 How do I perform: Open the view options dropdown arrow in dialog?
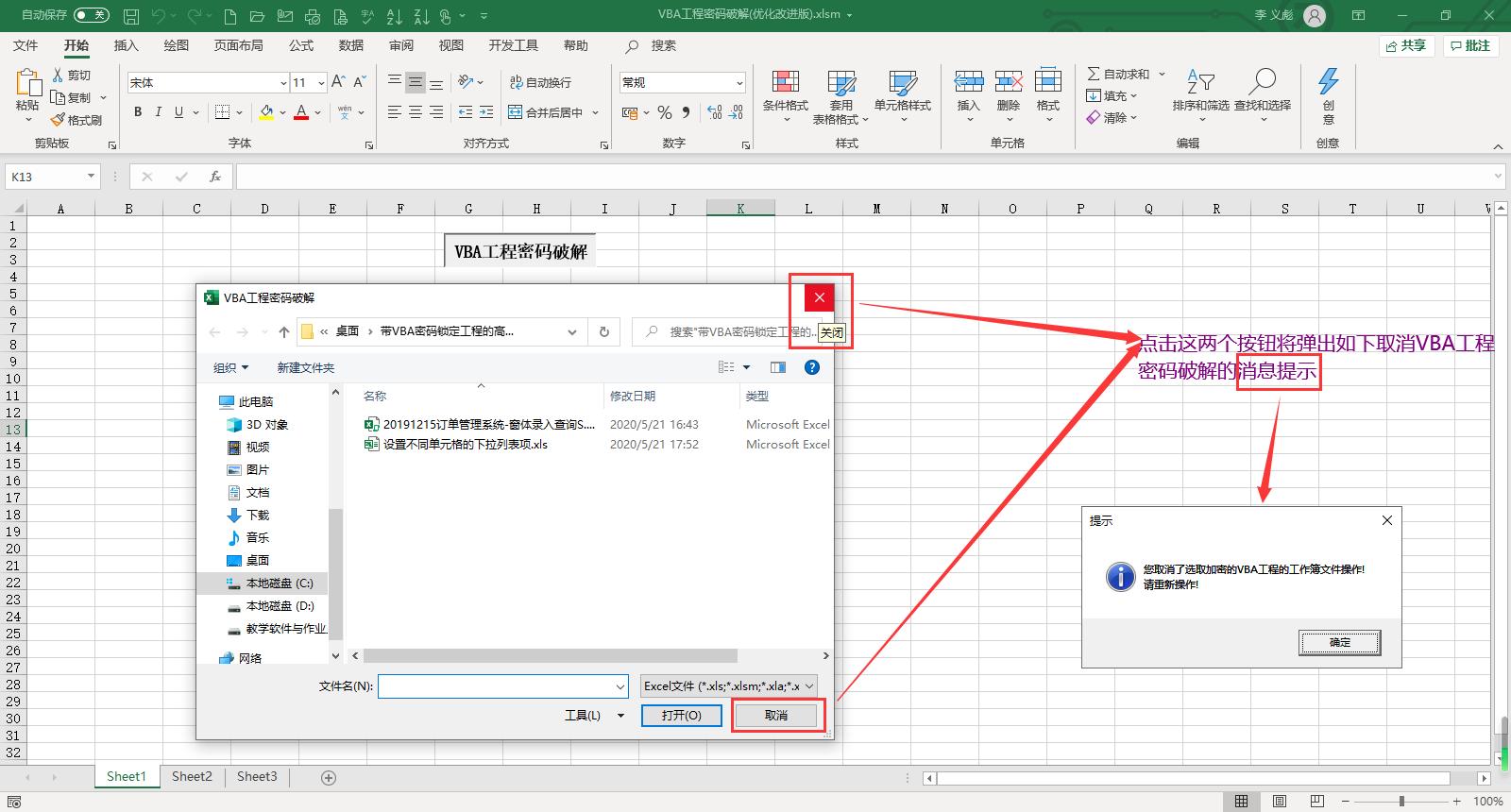coord(746,367)
